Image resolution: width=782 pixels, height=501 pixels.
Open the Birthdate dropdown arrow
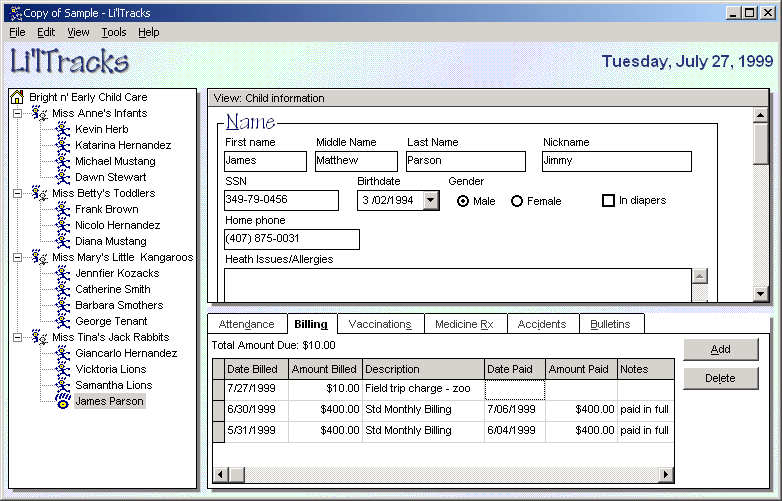click(430, 200)
